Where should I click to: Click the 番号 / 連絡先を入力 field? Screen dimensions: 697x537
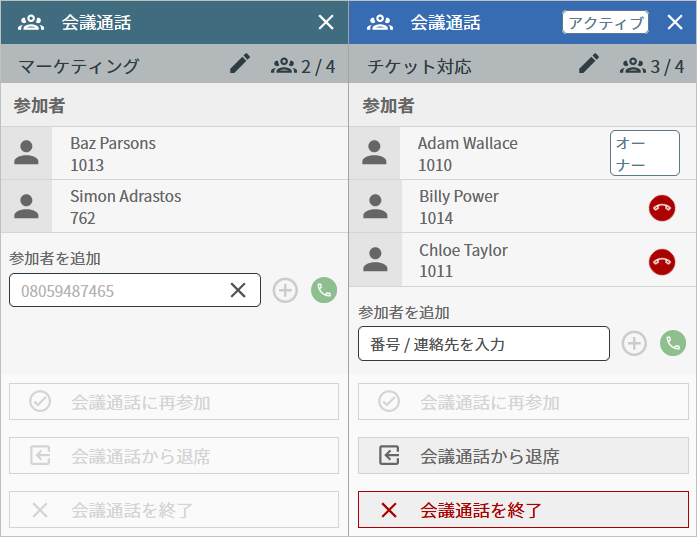tap(484, 344)
